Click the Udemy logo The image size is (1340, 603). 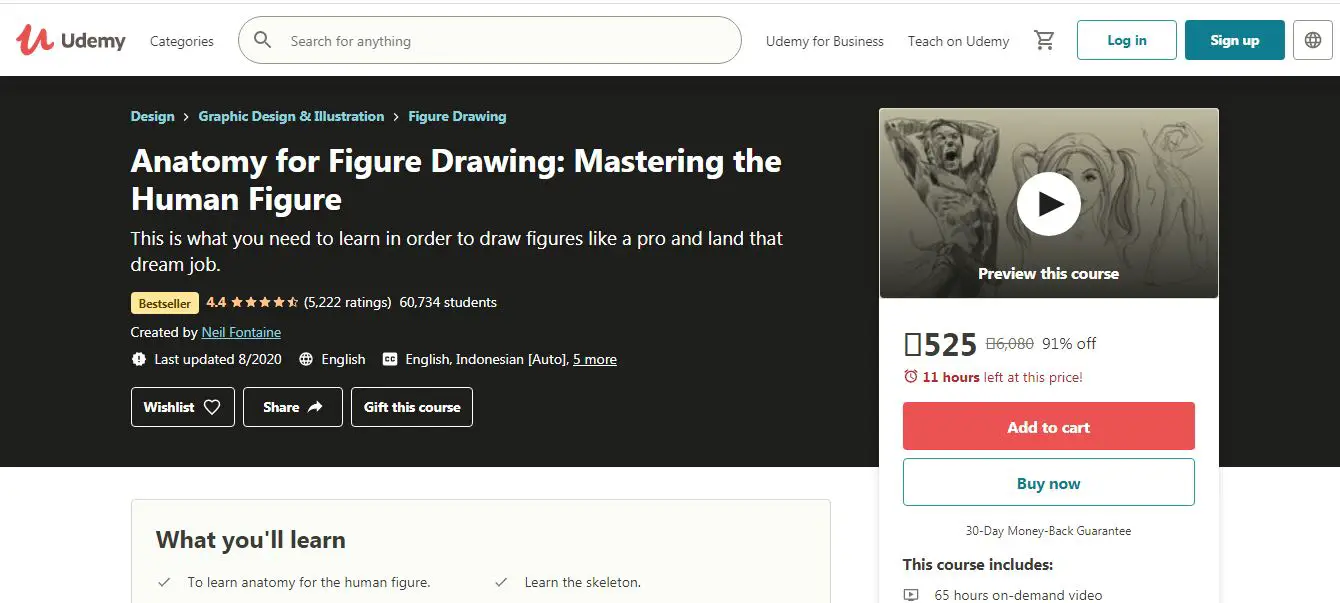coord(71,40)
